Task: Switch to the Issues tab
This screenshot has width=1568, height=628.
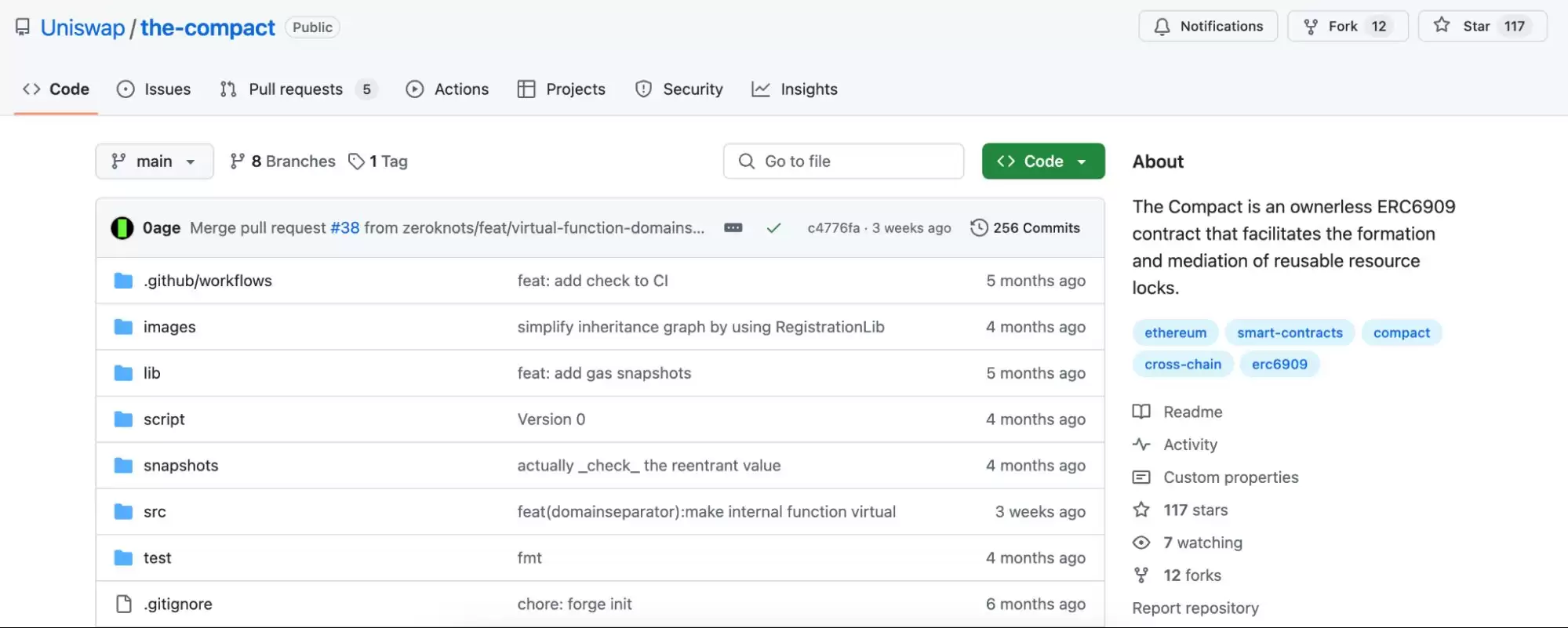Action: (x=154, y=89)
